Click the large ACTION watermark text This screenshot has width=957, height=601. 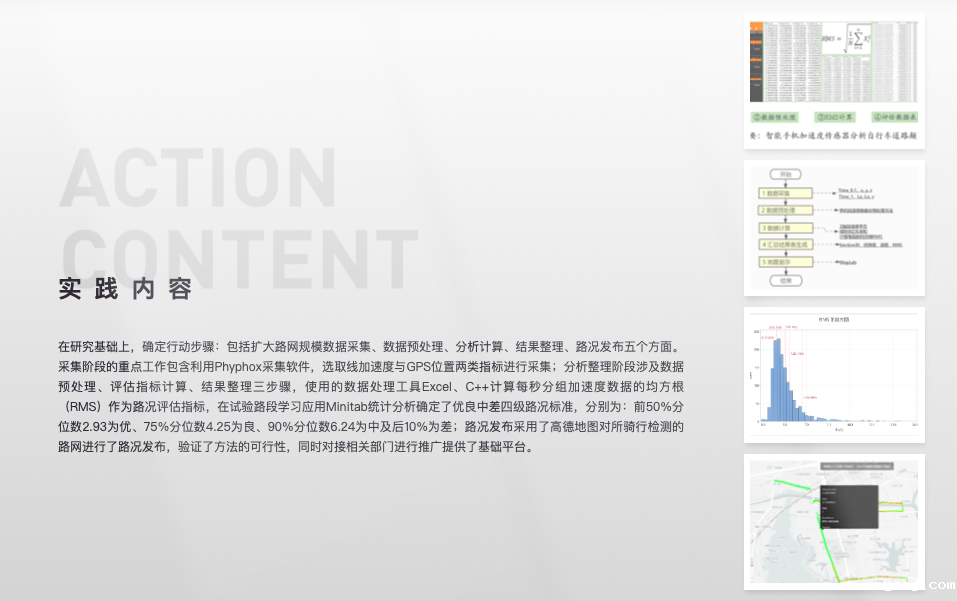tap(198, 179)
